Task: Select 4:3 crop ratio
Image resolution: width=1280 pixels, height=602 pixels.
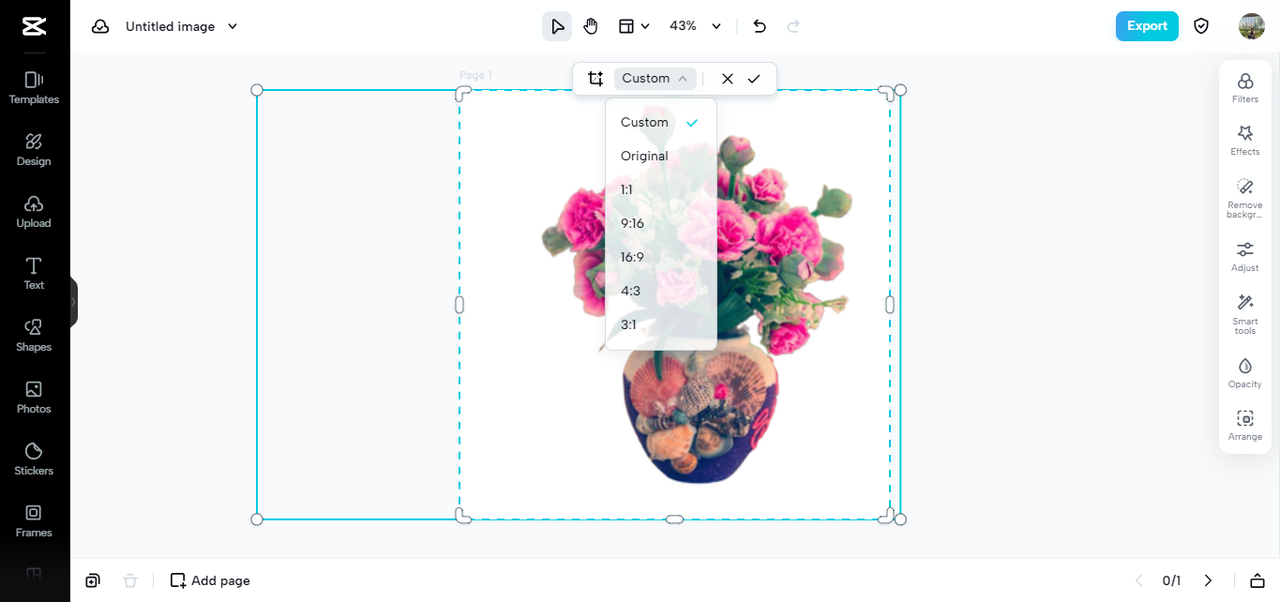Action: (x=661, y=291)
